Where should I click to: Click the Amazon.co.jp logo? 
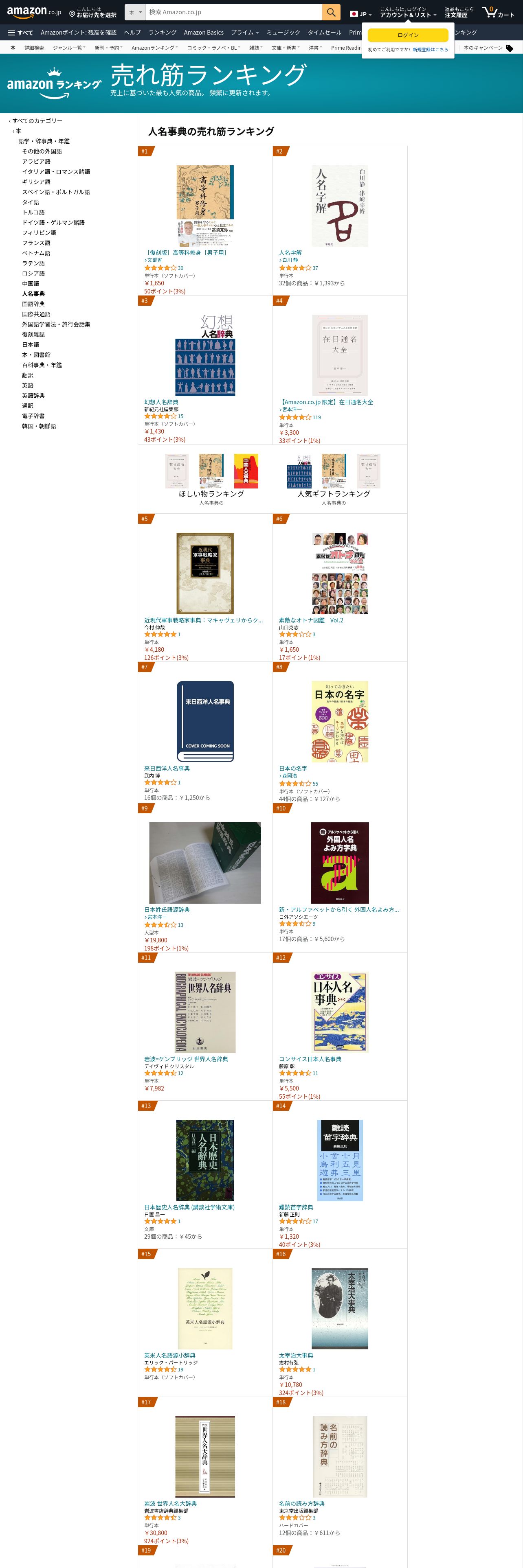point(34,11)
